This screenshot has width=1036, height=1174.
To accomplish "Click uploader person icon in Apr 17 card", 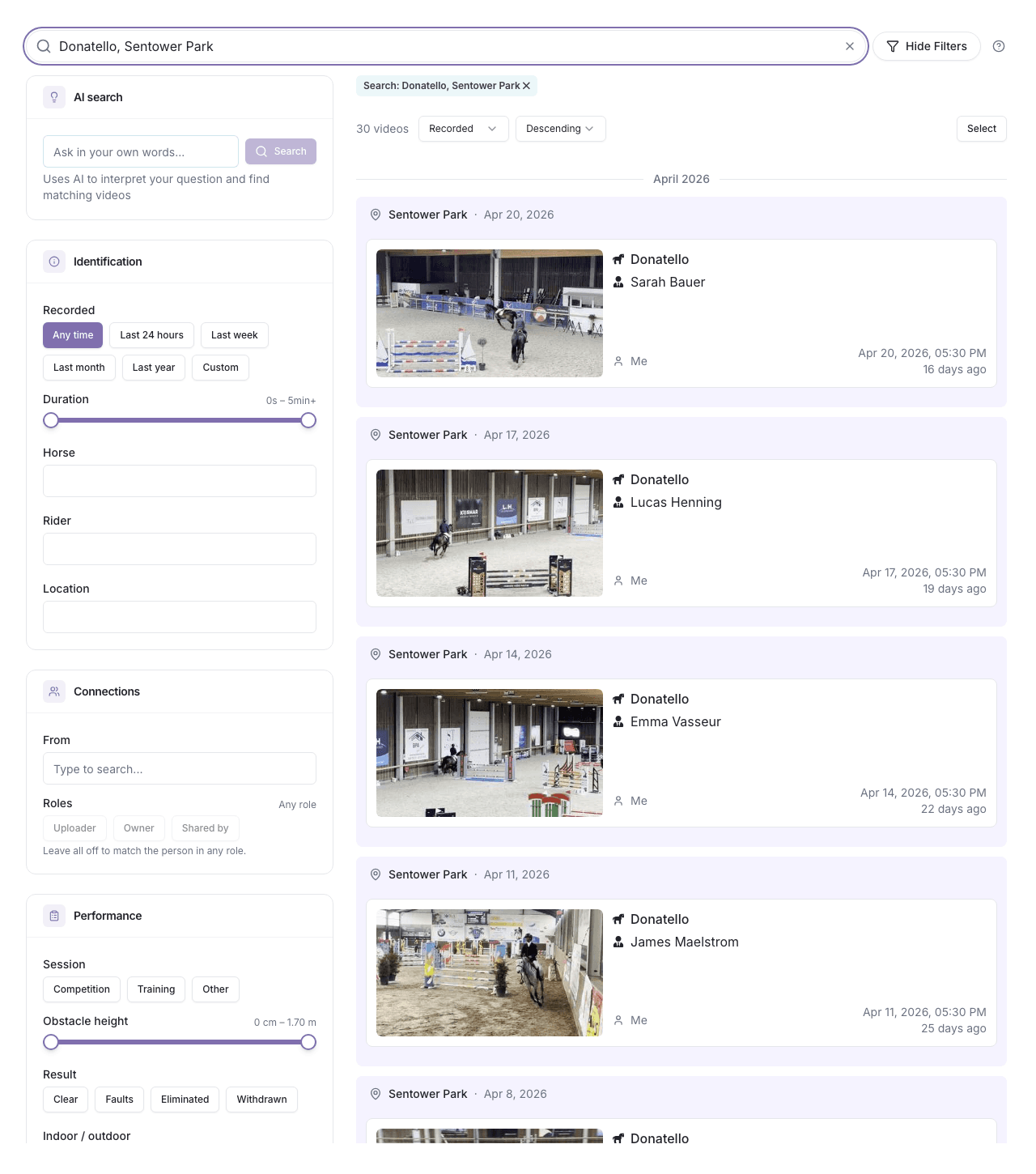I will pyautogui.click(x=618, y=581).
